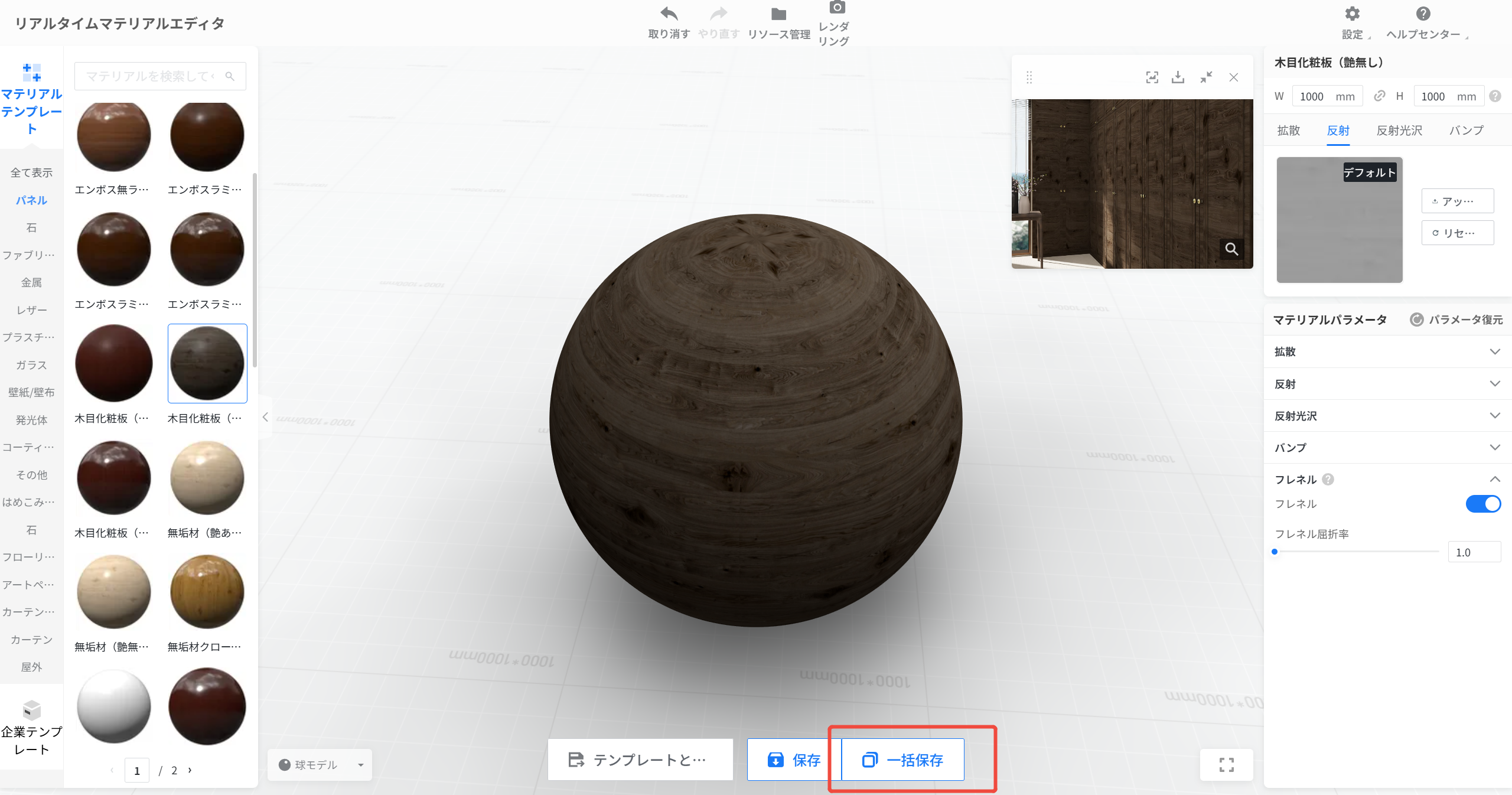
Task: Click the フレネル屈折率 slider handle
Action: (1275, 552)
